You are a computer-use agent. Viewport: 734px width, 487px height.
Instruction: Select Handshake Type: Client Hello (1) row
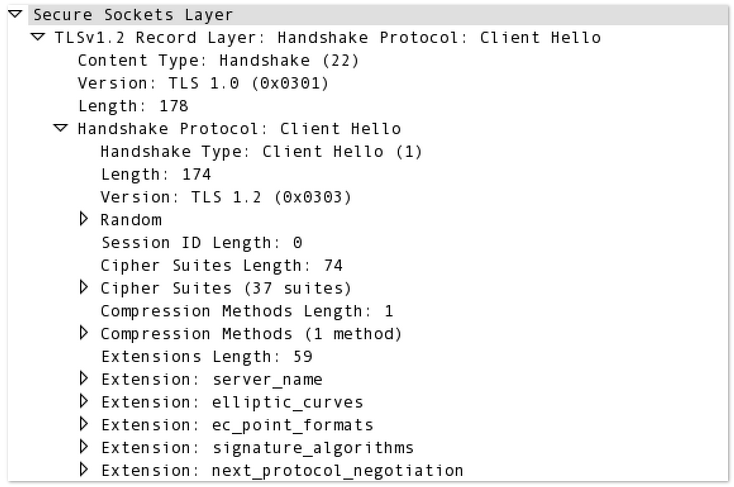261,152
